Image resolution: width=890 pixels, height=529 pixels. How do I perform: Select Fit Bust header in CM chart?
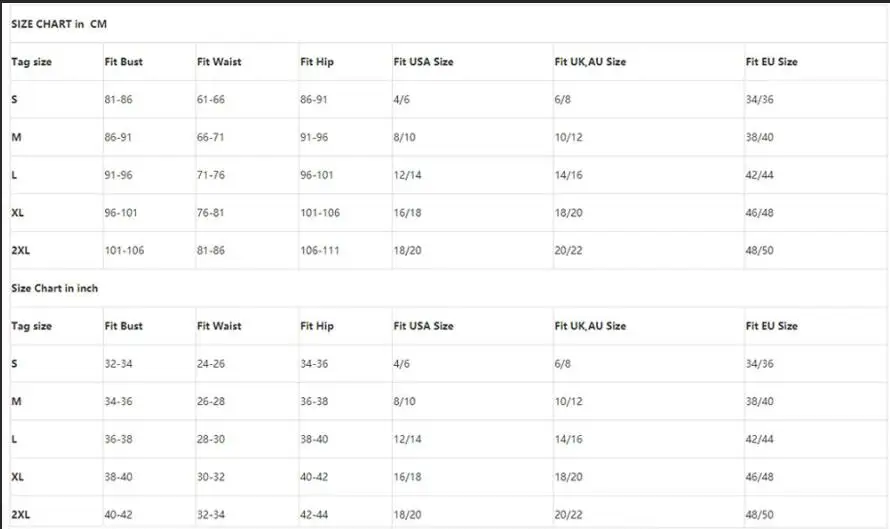click(x=123, y=62)
